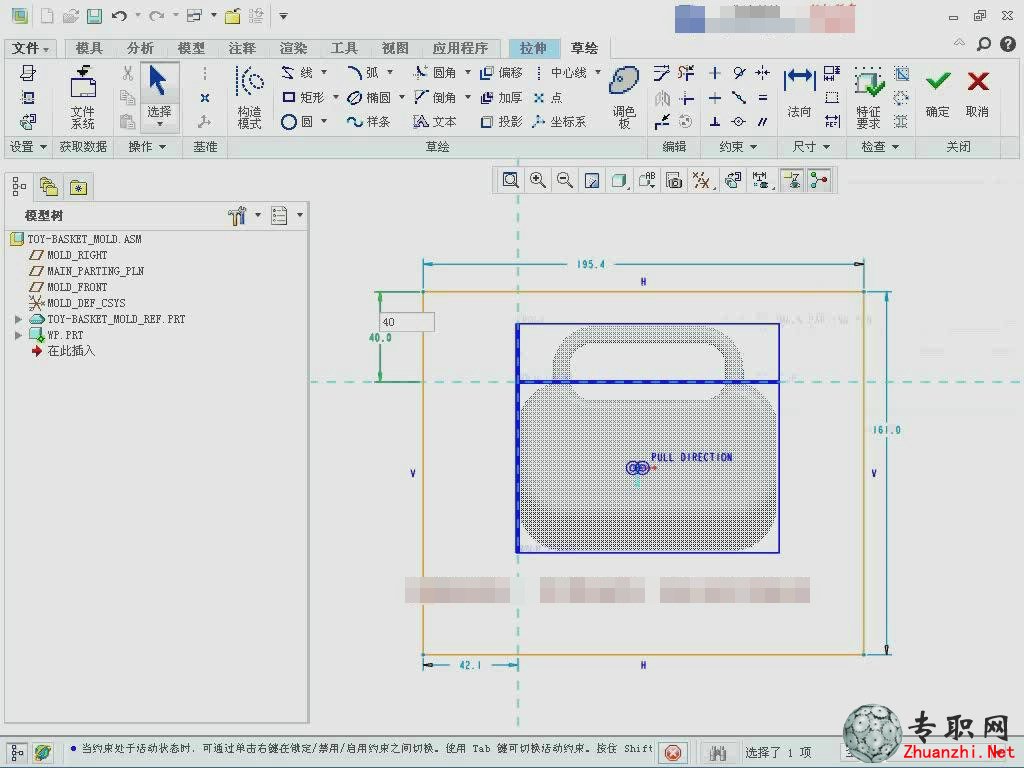The image size is (1024, 768).
Task: Toggle the highlight open ends check icon
Action: pos(901,97)
